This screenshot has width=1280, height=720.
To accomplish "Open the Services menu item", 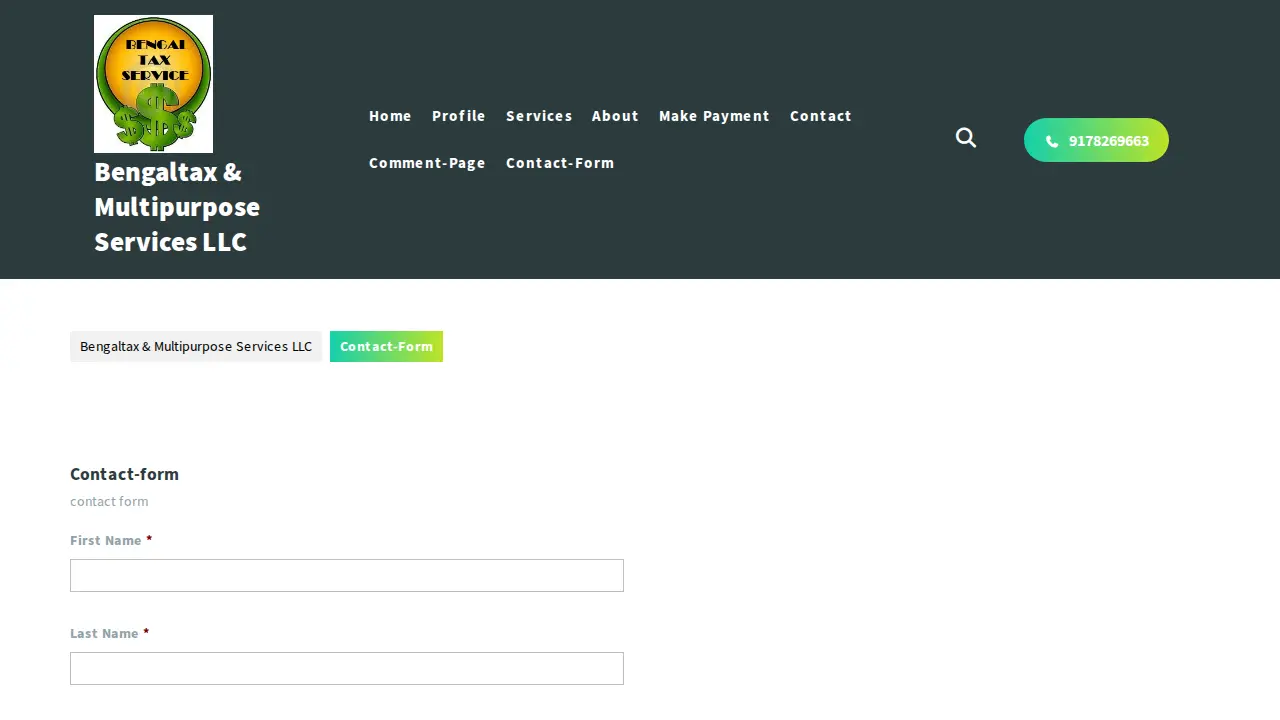I will (539, 116).
